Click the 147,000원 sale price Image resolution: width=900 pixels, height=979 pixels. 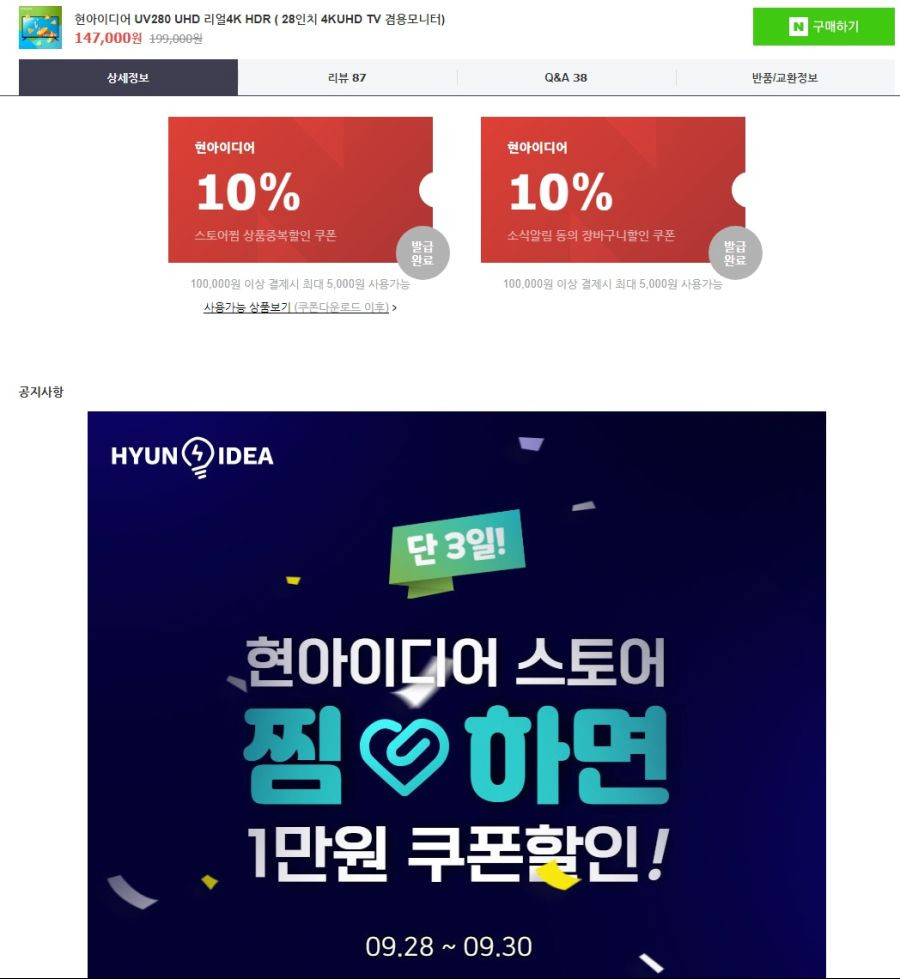point(108,38)
